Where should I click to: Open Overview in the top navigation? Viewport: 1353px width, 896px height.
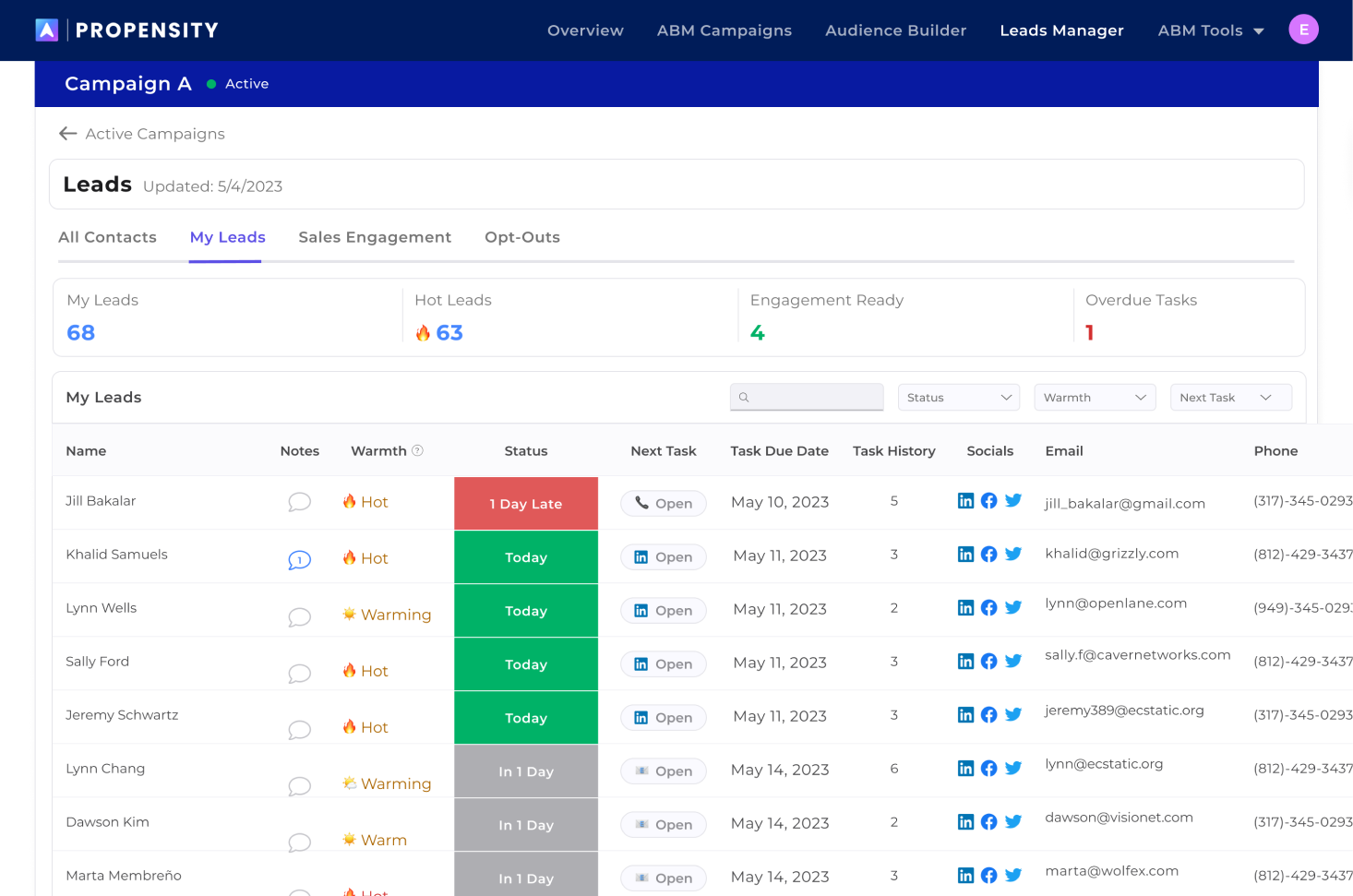point(585,30)
